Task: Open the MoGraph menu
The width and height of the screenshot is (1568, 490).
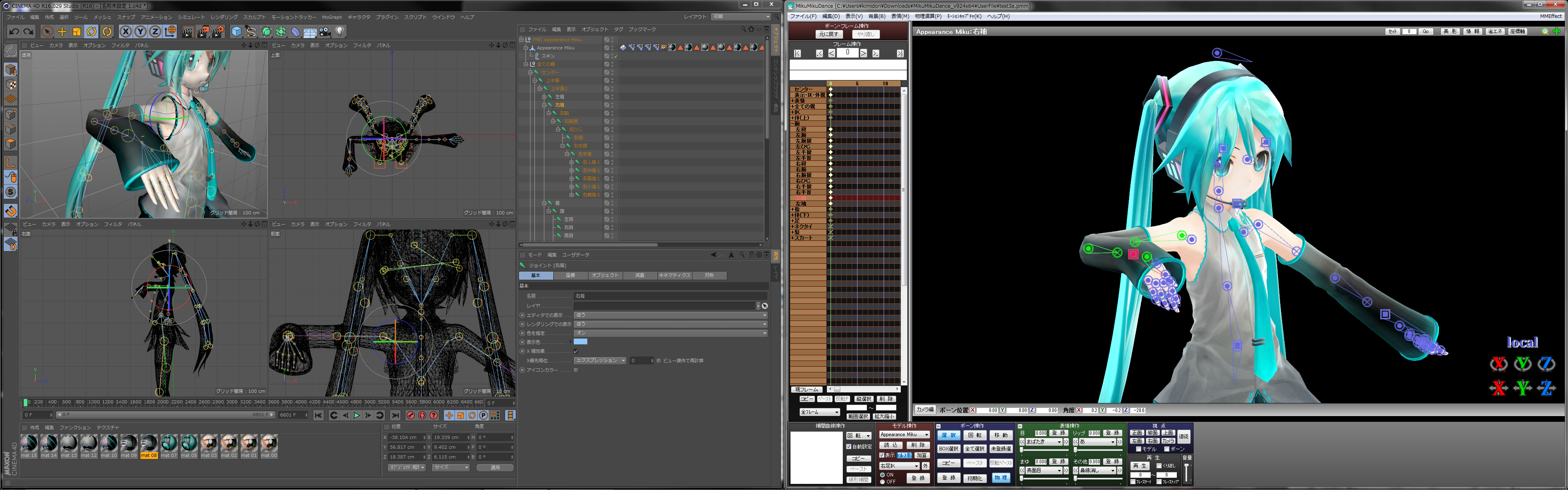Action: coord(332,17)
